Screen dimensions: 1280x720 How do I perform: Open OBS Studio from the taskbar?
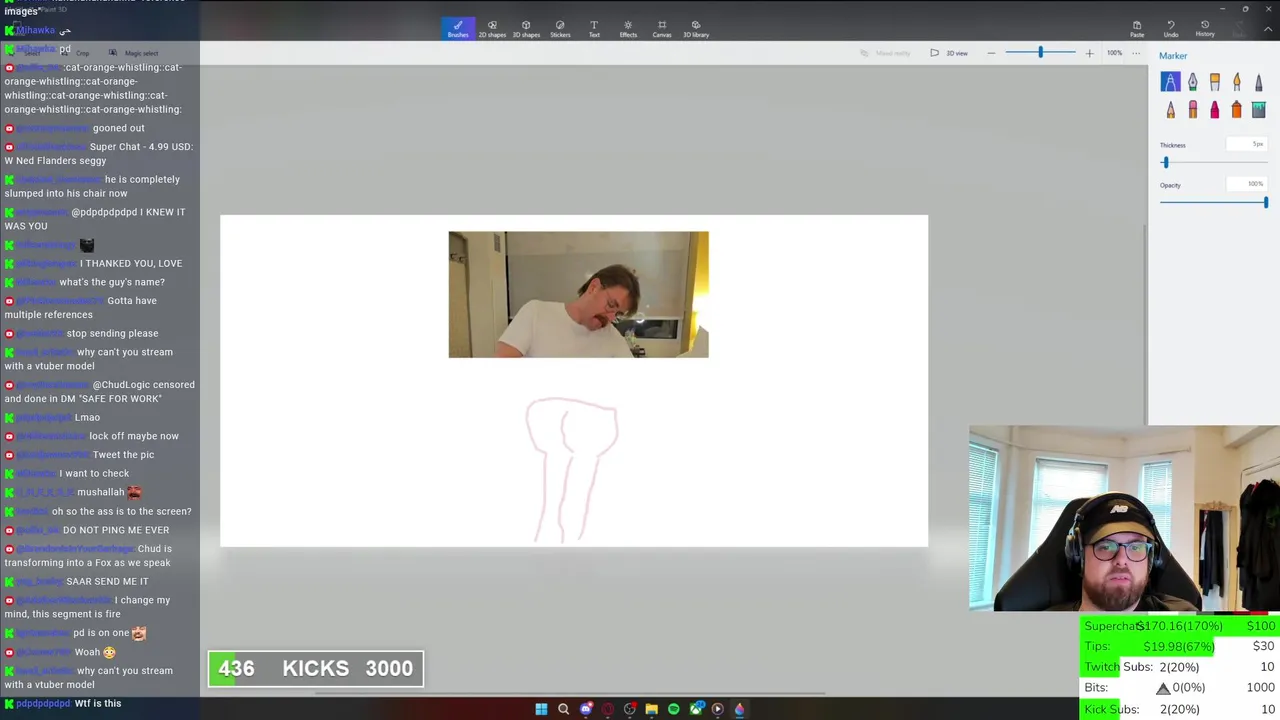(629, 709)
